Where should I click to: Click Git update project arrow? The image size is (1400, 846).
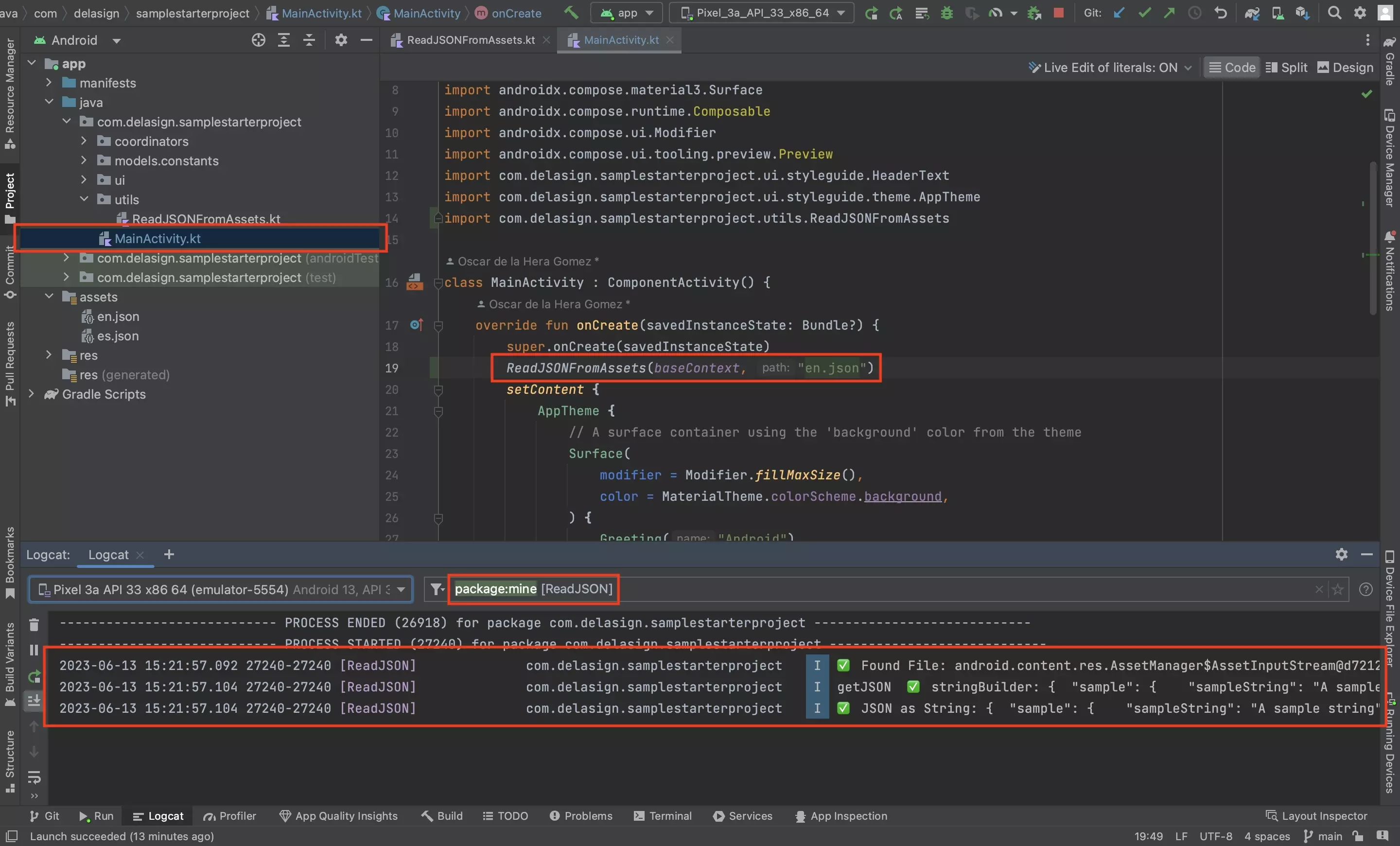click(x=1119, y=13)
